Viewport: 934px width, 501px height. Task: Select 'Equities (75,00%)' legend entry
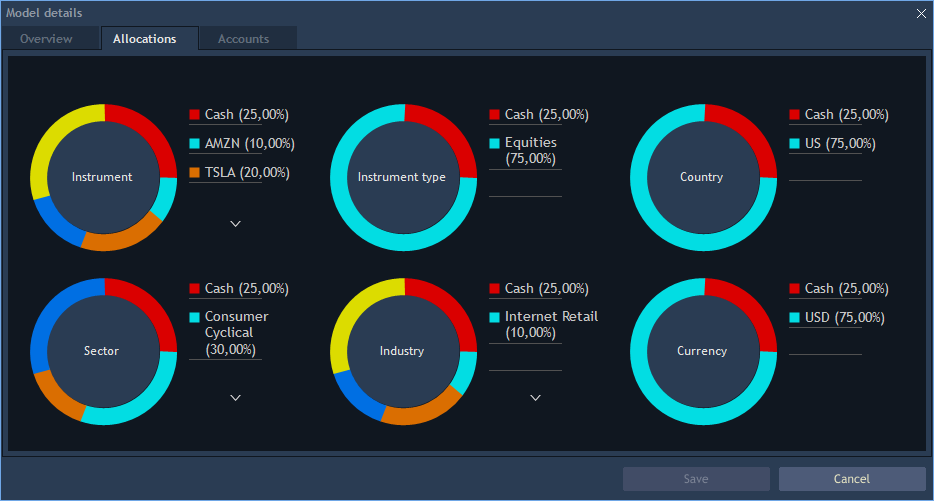[531, 150]
